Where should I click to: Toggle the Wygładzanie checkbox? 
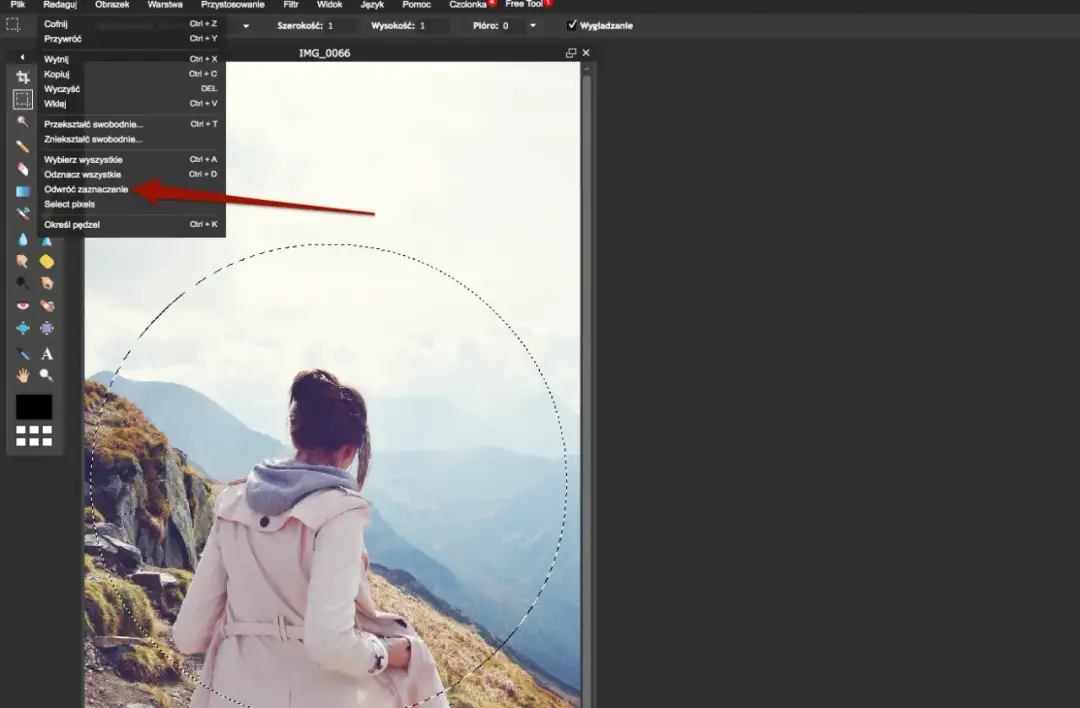click(572, 25)
